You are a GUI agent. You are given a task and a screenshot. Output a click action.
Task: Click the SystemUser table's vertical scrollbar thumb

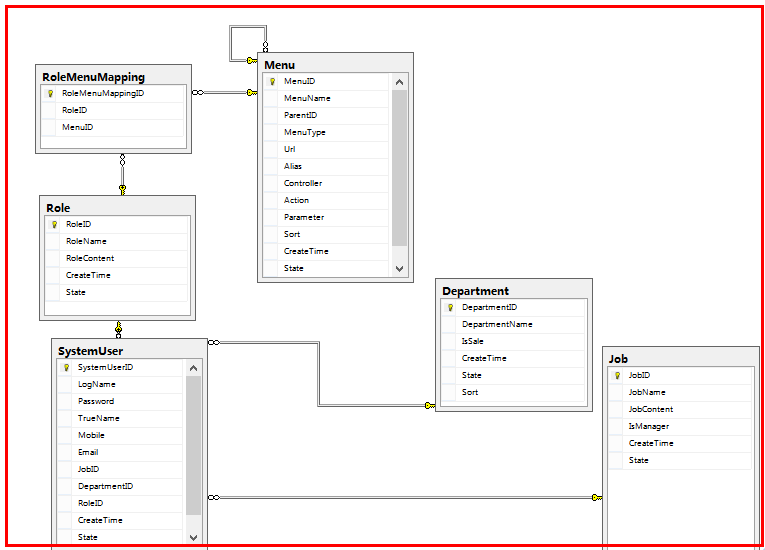pyautogui.click(x=194, y=445)
